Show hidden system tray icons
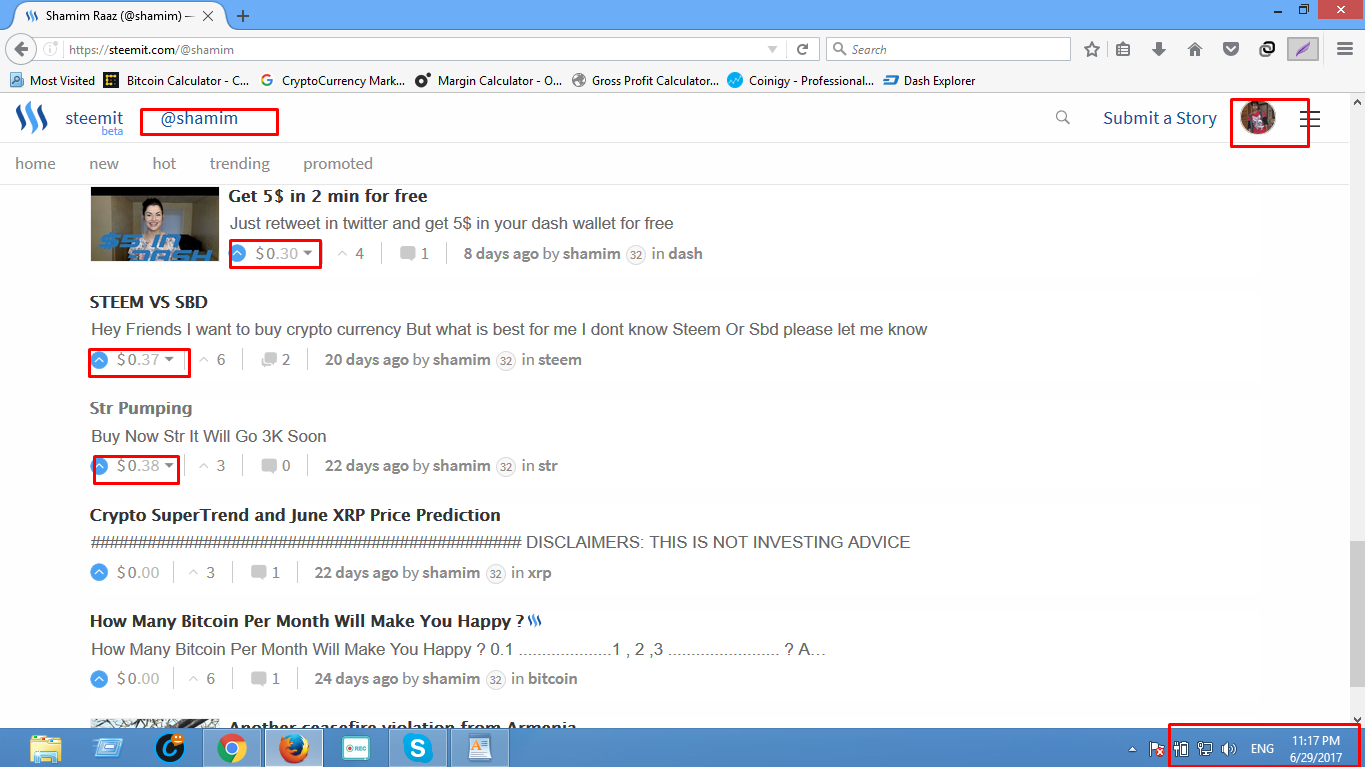This screenshot has height=767, width=1365. pos(1132,749)
